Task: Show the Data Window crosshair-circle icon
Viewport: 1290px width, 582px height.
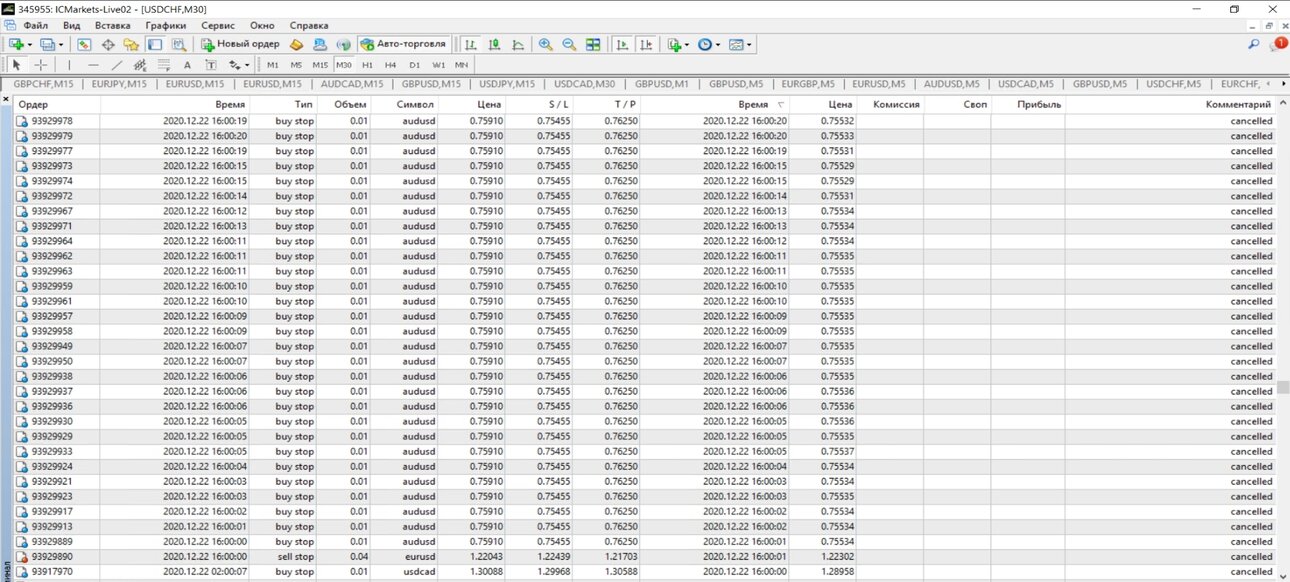Action: [108, 44]
